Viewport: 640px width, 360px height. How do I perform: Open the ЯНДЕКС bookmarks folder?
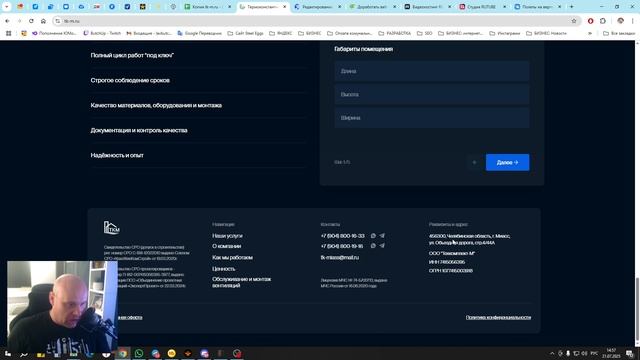(280, 33)
